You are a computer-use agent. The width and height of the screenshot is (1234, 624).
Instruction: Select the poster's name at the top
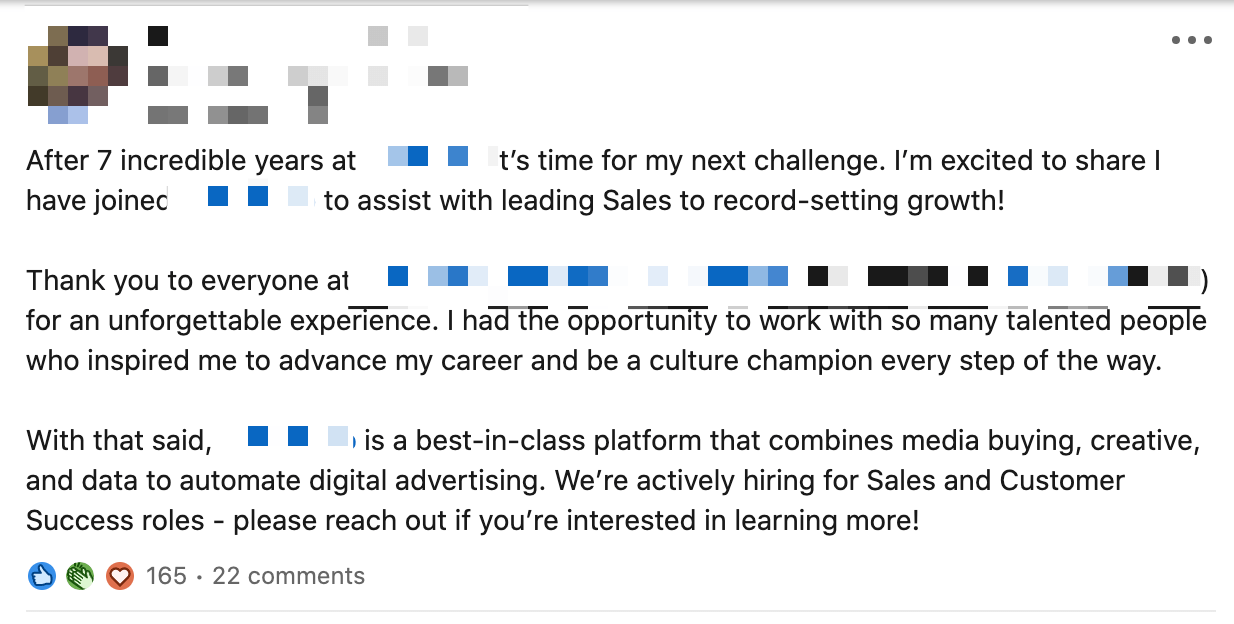160,35
